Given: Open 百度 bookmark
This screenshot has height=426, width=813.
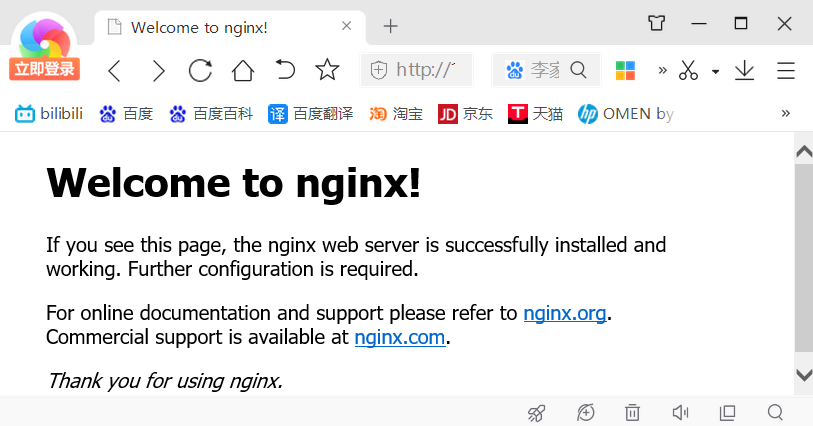Looking at the screenshot, I should click(126, 113).
